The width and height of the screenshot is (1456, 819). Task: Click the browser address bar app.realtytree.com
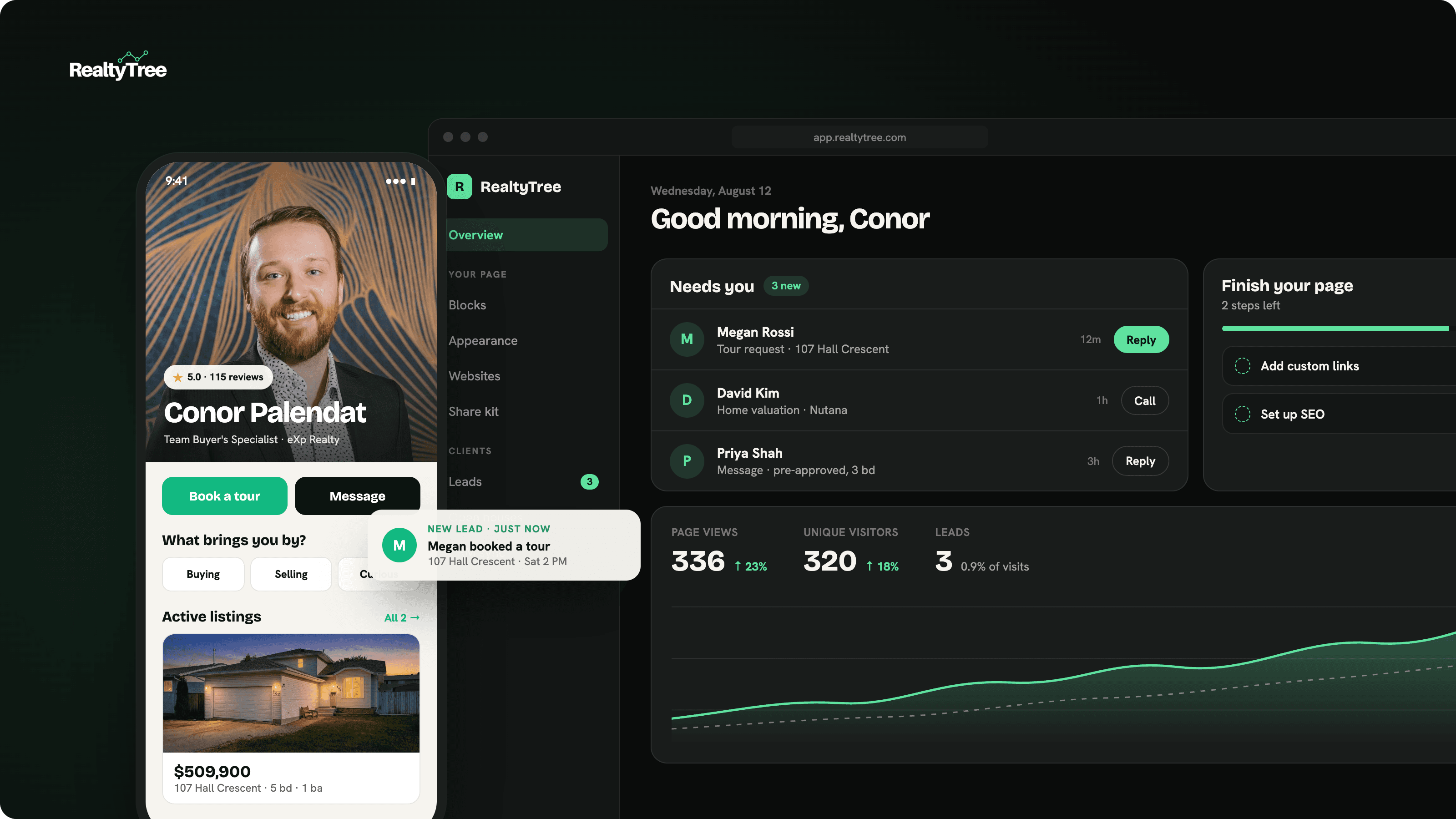coord(859,137)
